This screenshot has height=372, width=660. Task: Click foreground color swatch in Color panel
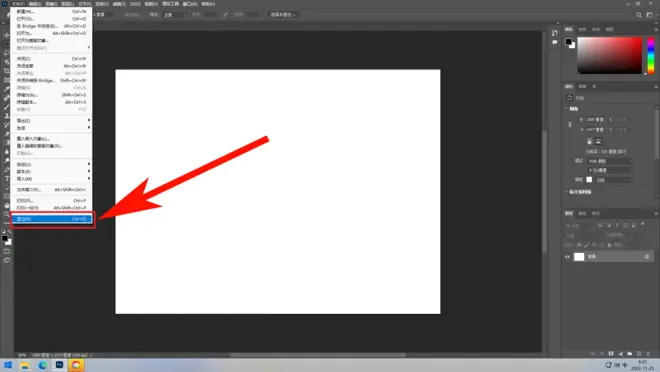[568, 41]
